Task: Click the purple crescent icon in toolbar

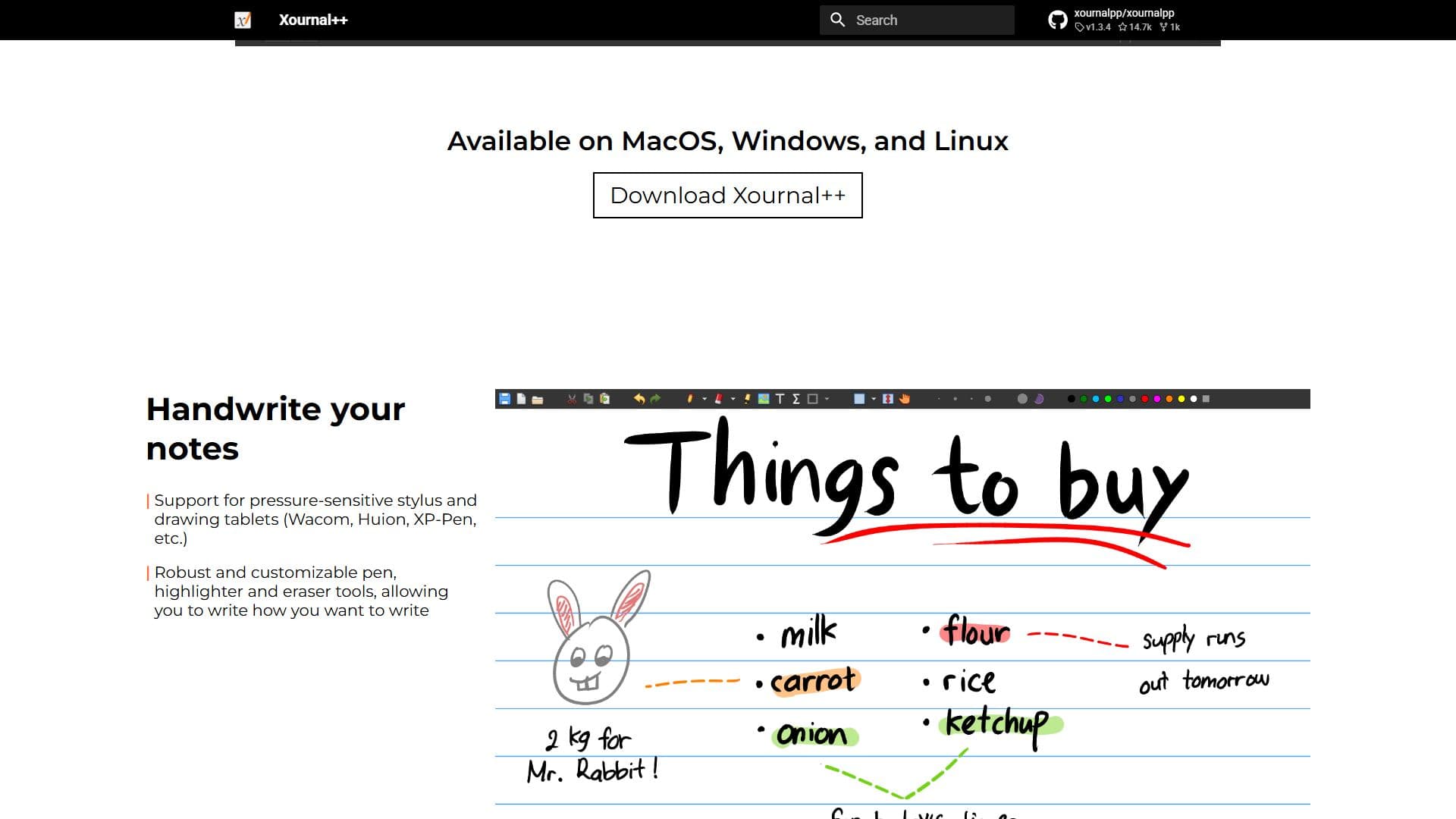Action: click(x=1039, y=399)
